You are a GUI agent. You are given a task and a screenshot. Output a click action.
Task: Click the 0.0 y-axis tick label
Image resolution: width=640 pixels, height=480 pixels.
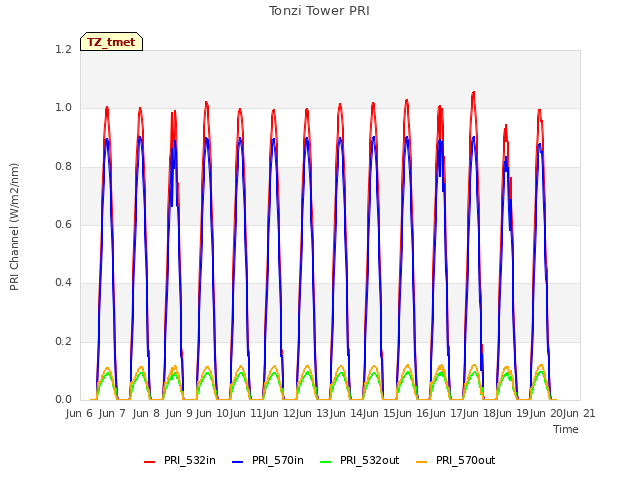[x=63, y=399]
